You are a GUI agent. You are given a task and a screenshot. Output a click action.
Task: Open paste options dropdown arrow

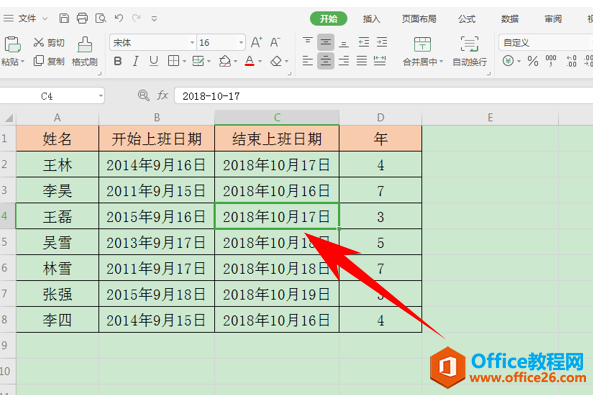(x=23, y=61)
